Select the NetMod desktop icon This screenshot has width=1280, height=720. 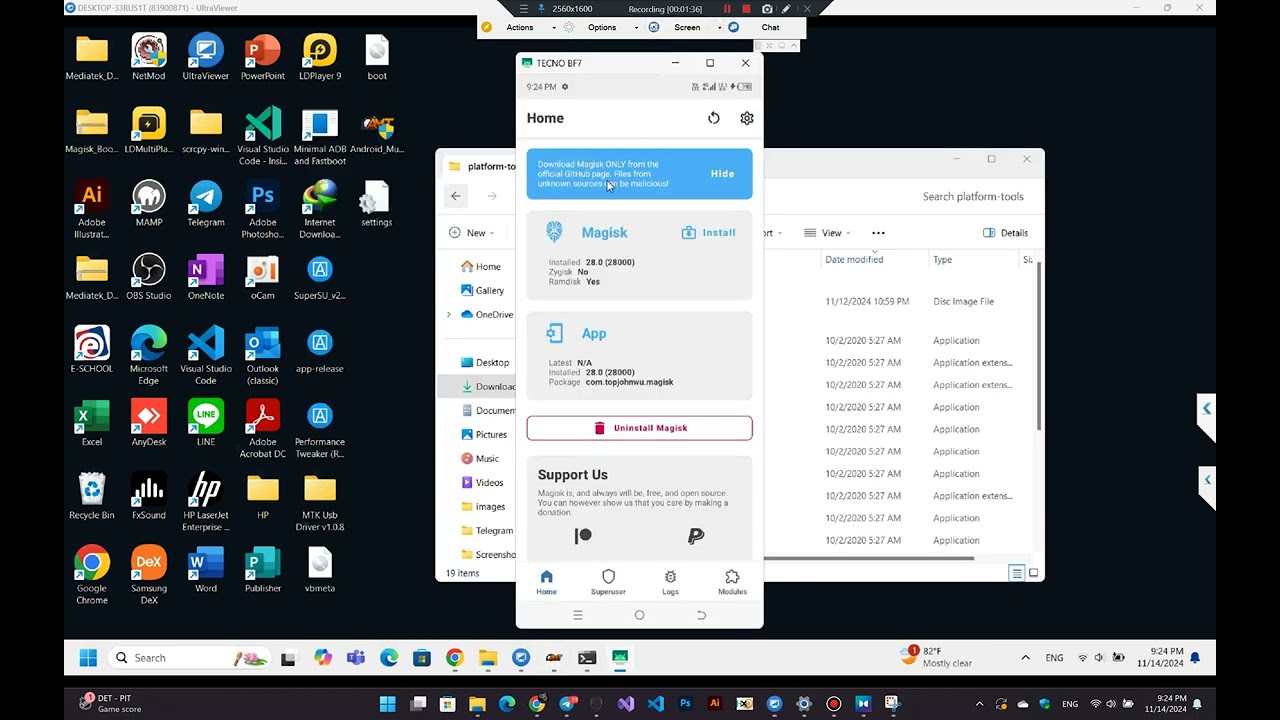tap(149, 57)
